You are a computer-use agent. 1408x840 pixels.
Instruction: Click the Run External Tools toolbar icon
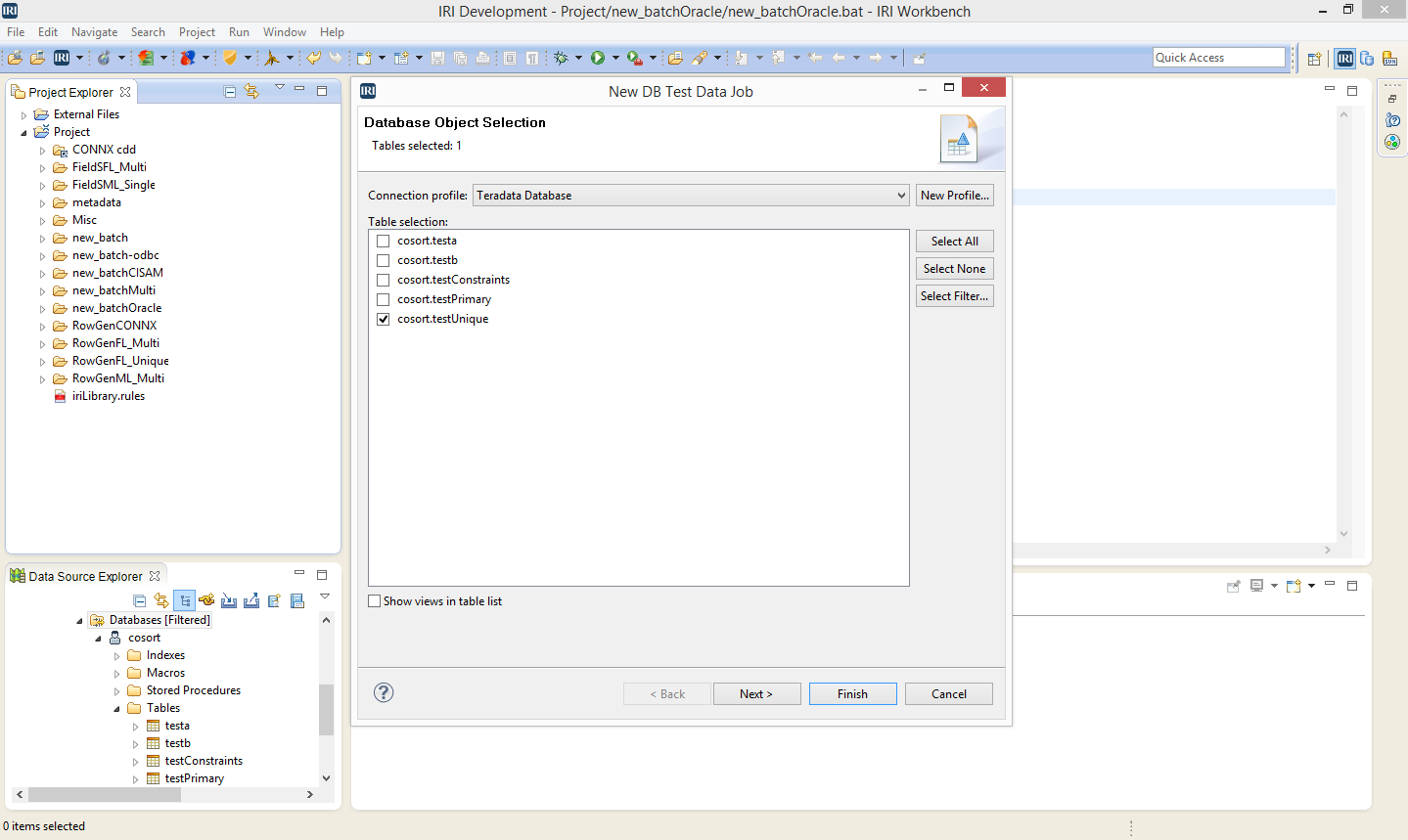point(635,58)
